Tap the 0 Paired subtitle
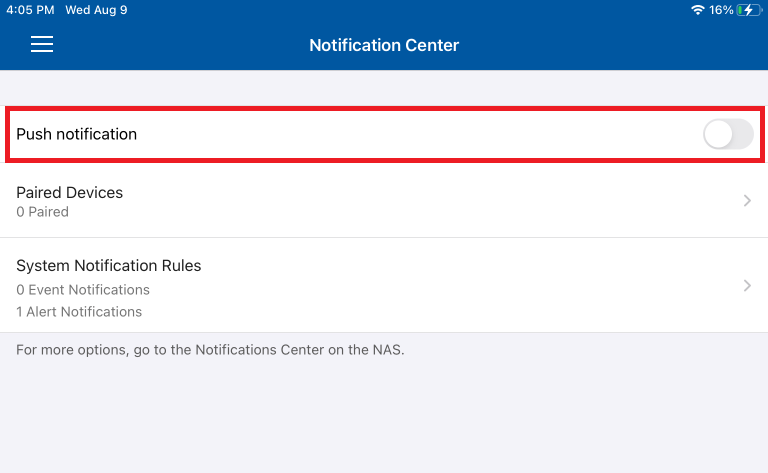This screenshot has height=473, width=768. tap(42, 212)
